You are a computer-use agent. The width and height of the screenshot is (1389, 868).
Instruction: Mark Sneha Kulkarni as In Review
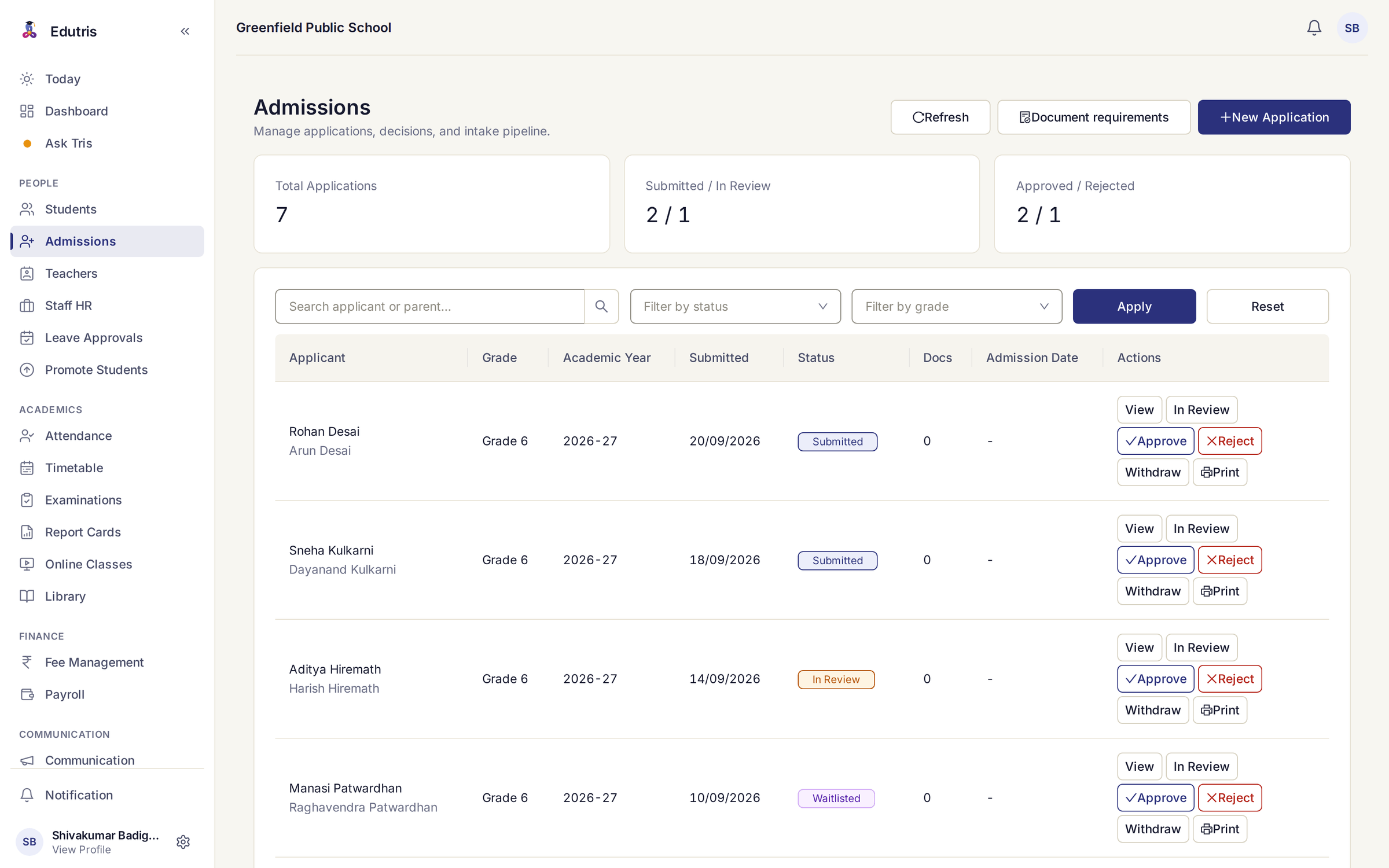pyautogui.click(x=1201, y=529)
